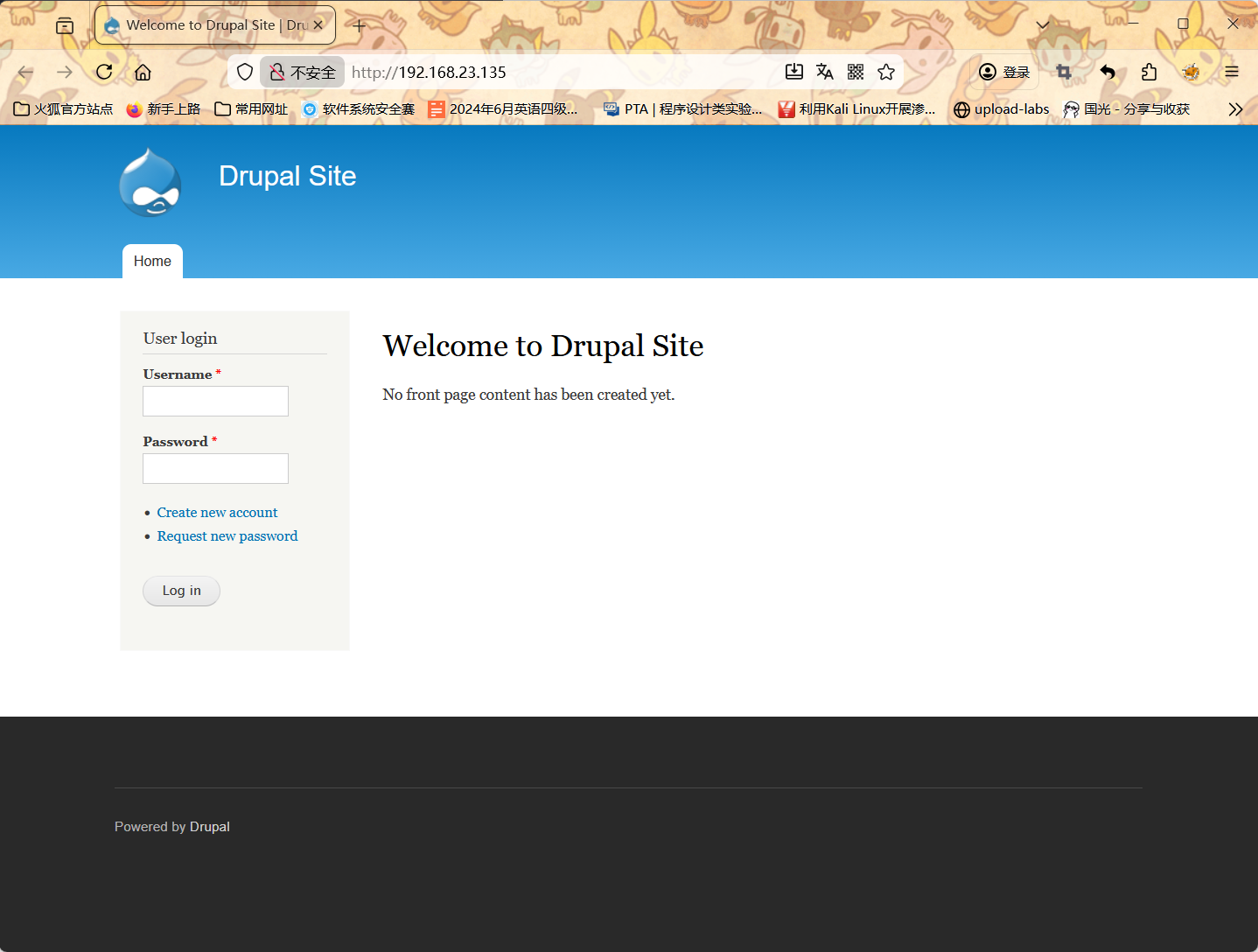Screen dimensions: 1258x952
Task: Open the tracking protection shield icon
Action: (245, 72)
